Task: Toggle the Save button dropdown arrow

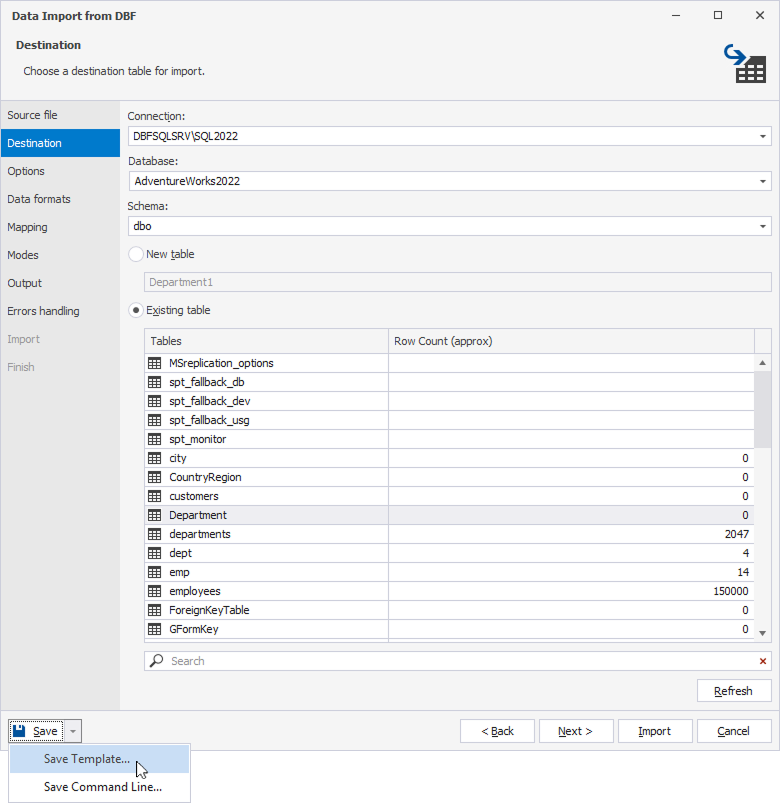Action: tap(73, 731)
